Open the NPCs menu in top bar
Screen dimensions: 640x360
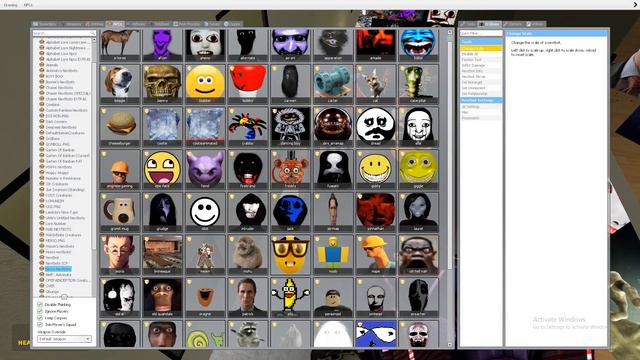[28, 5]
